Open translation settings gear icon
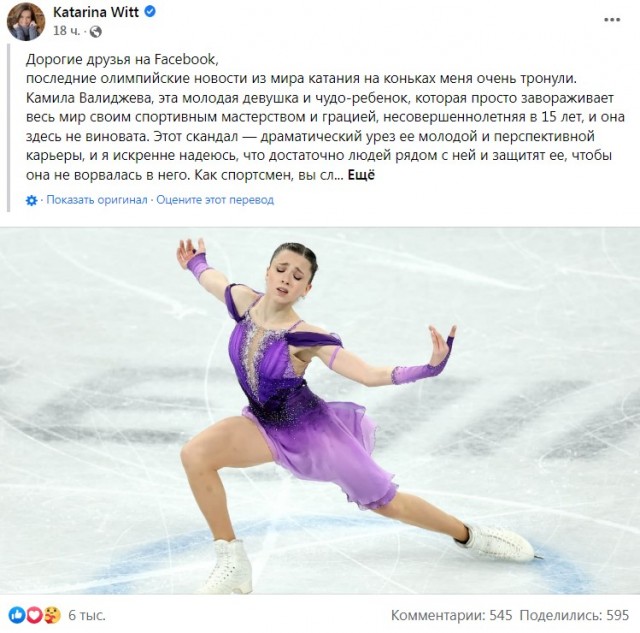Viewport: 640px width, 633px height. click(31, 200)
